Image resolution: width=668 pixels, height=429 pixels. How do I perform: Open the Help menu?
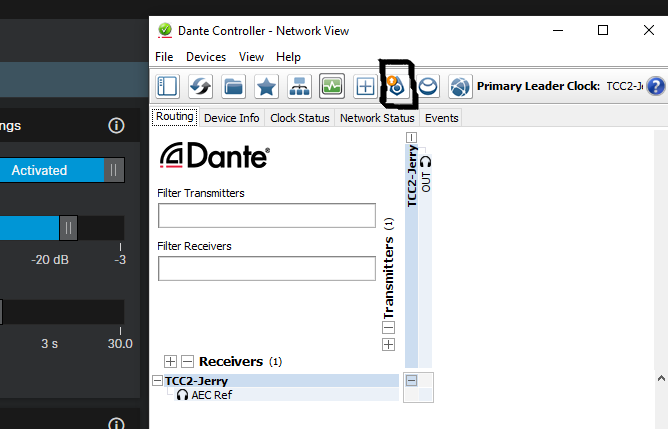tap(288, 57)
